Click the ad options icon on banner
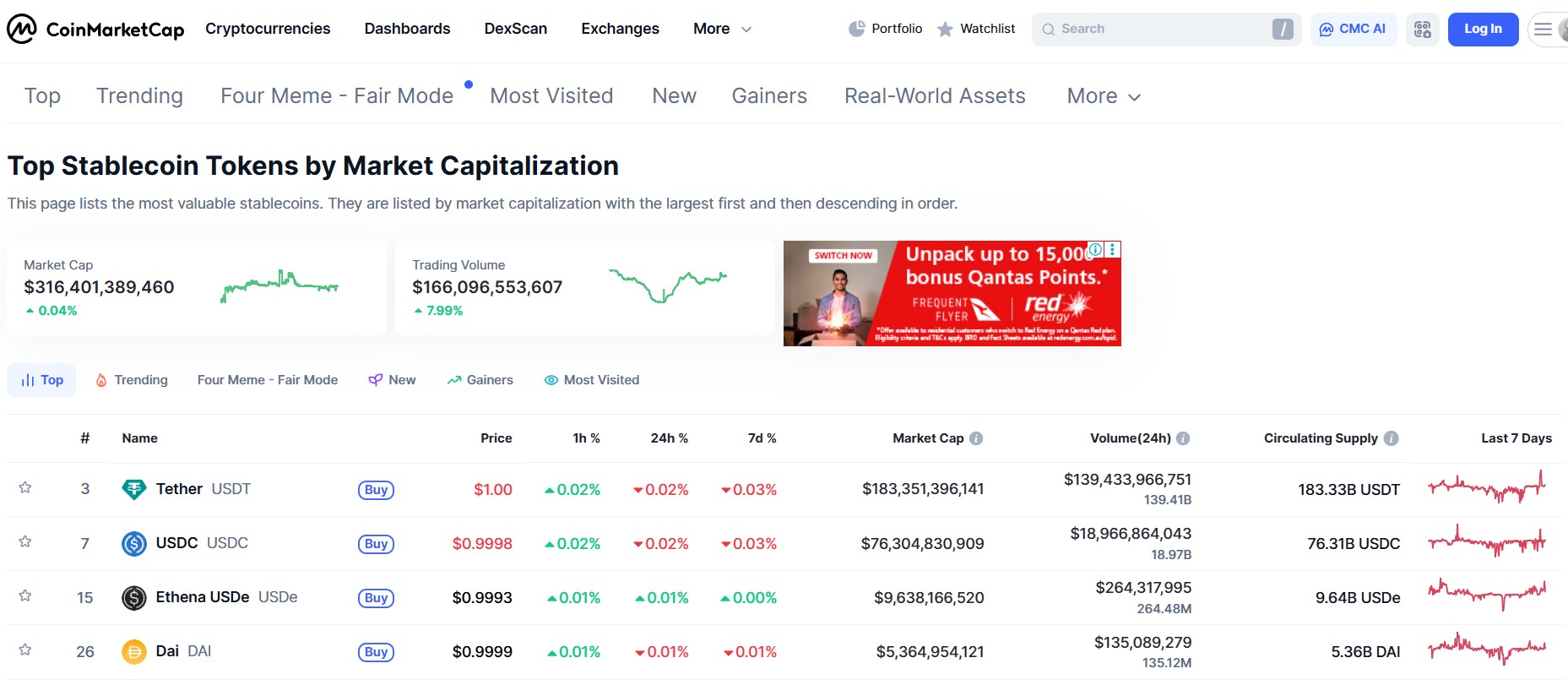Viewport: 1568px width, 685px height. coord(1113,249)
